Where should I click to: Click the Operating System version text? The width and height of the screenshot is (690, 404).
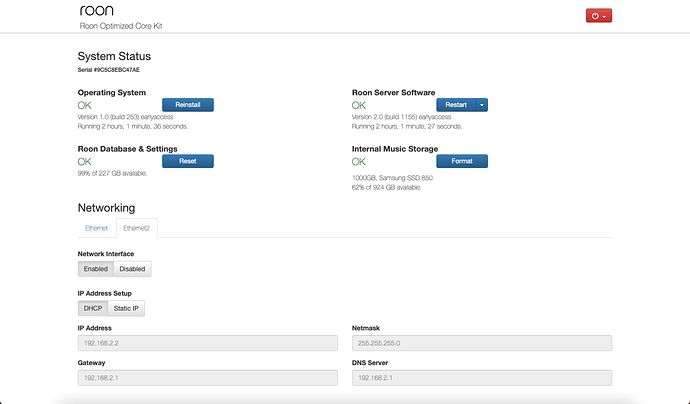[x=125, y=117]
